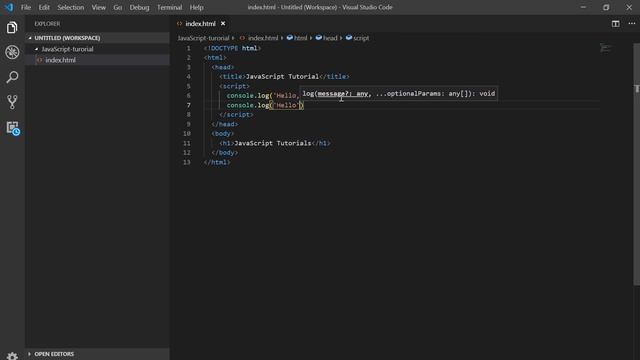The width and height of the screenshot is (640, 360).
Task: Select the index.html tab
Action: pyautogui.click(x=200, y=24)
